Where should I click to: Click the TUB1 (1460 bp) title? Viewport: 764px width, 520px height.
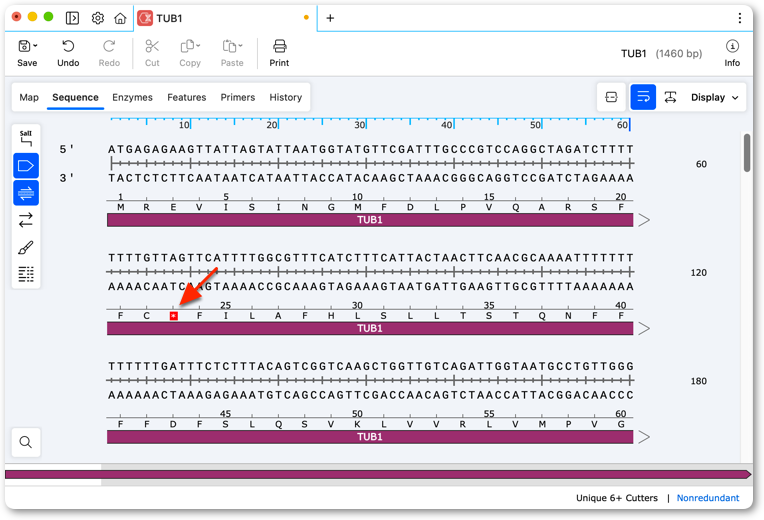(661, 53)
